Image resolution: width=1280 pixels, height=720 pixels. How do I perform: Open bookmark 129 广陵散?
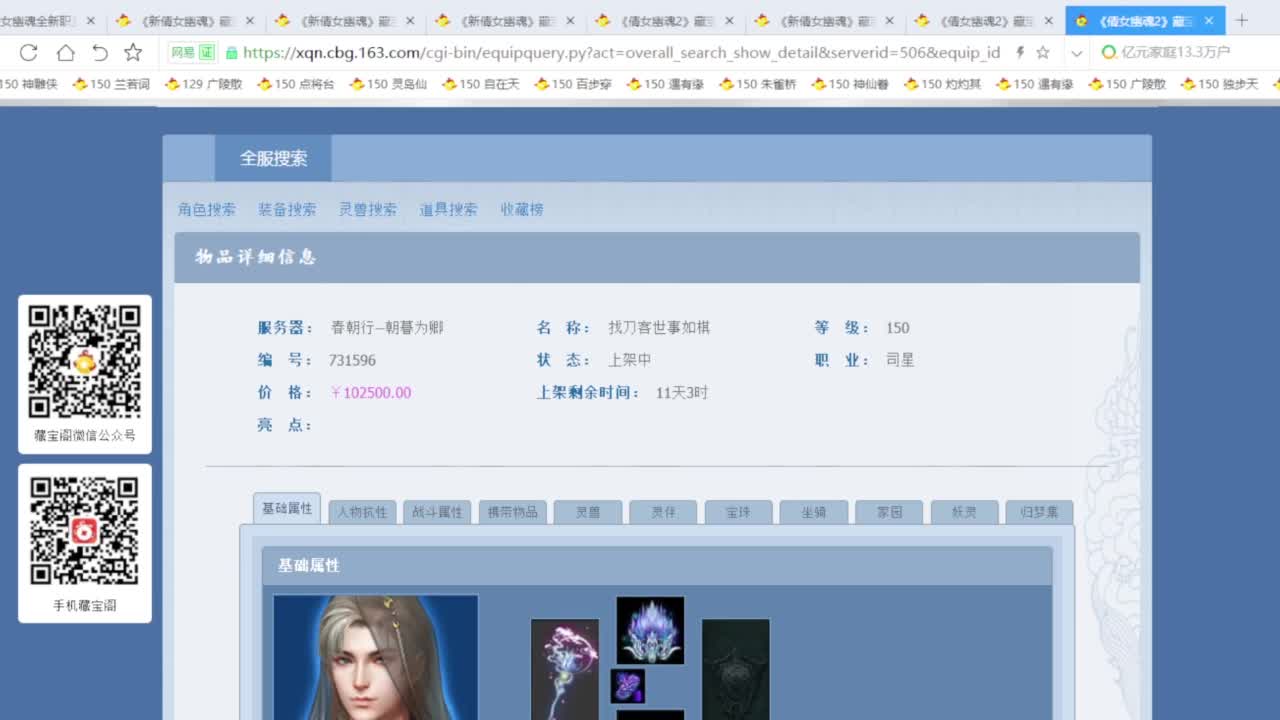203,85
